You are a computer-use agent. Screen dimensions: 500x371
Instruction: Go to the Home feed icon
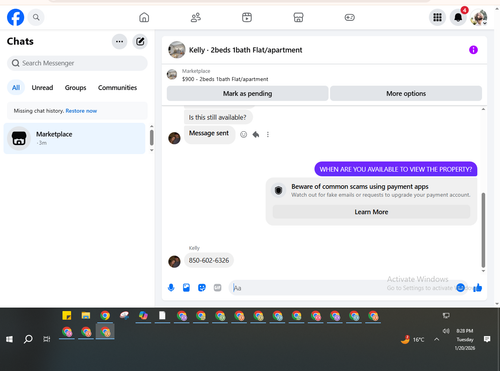tap(144, 17)
